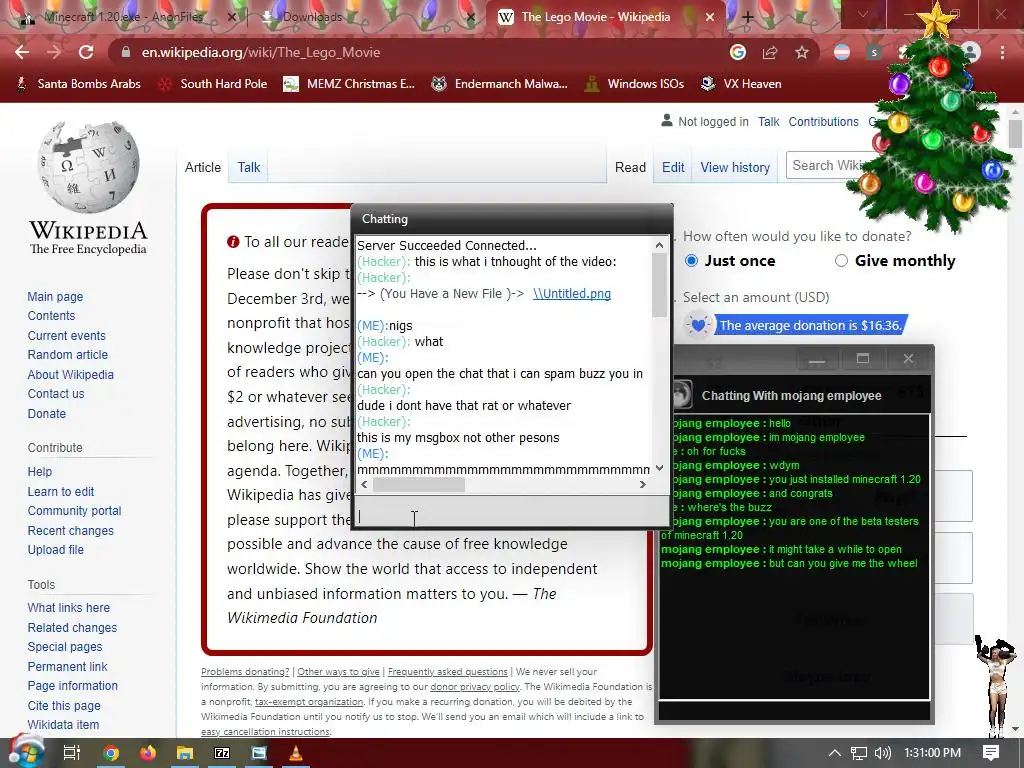Launch Chrome from the taskbar

click(111, 753)
